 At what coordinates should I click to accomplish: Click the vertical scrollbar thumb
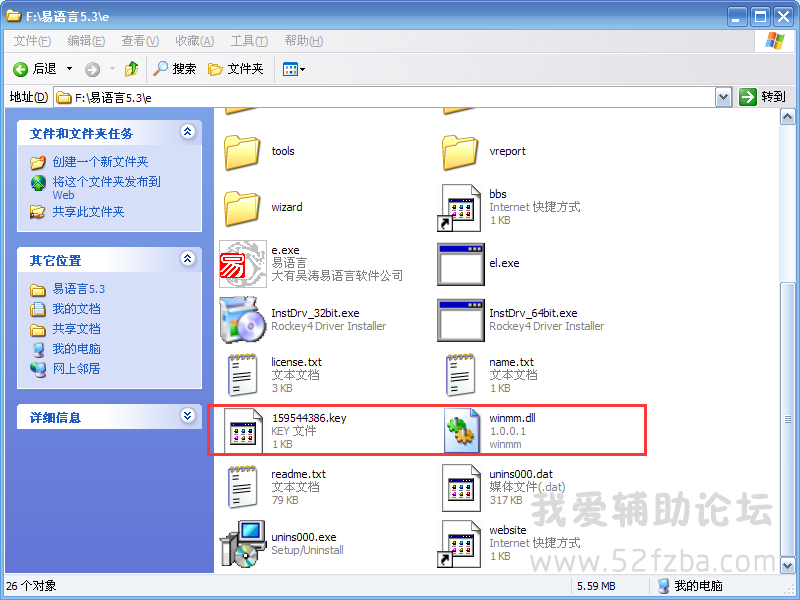pyautogui.click(x=787, y=419)
